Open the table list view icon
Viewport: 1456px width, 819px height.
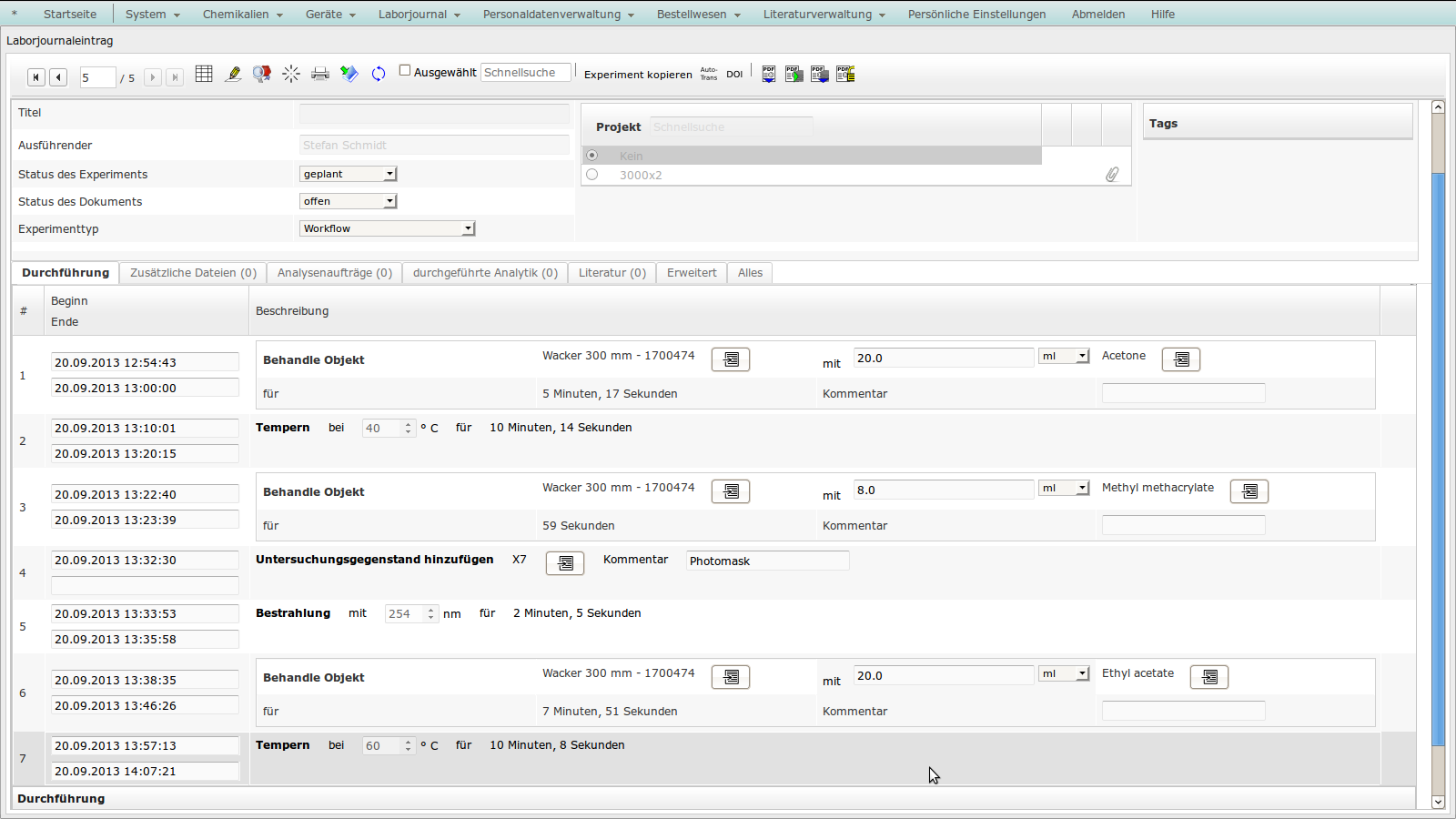[x=204, y=74]
